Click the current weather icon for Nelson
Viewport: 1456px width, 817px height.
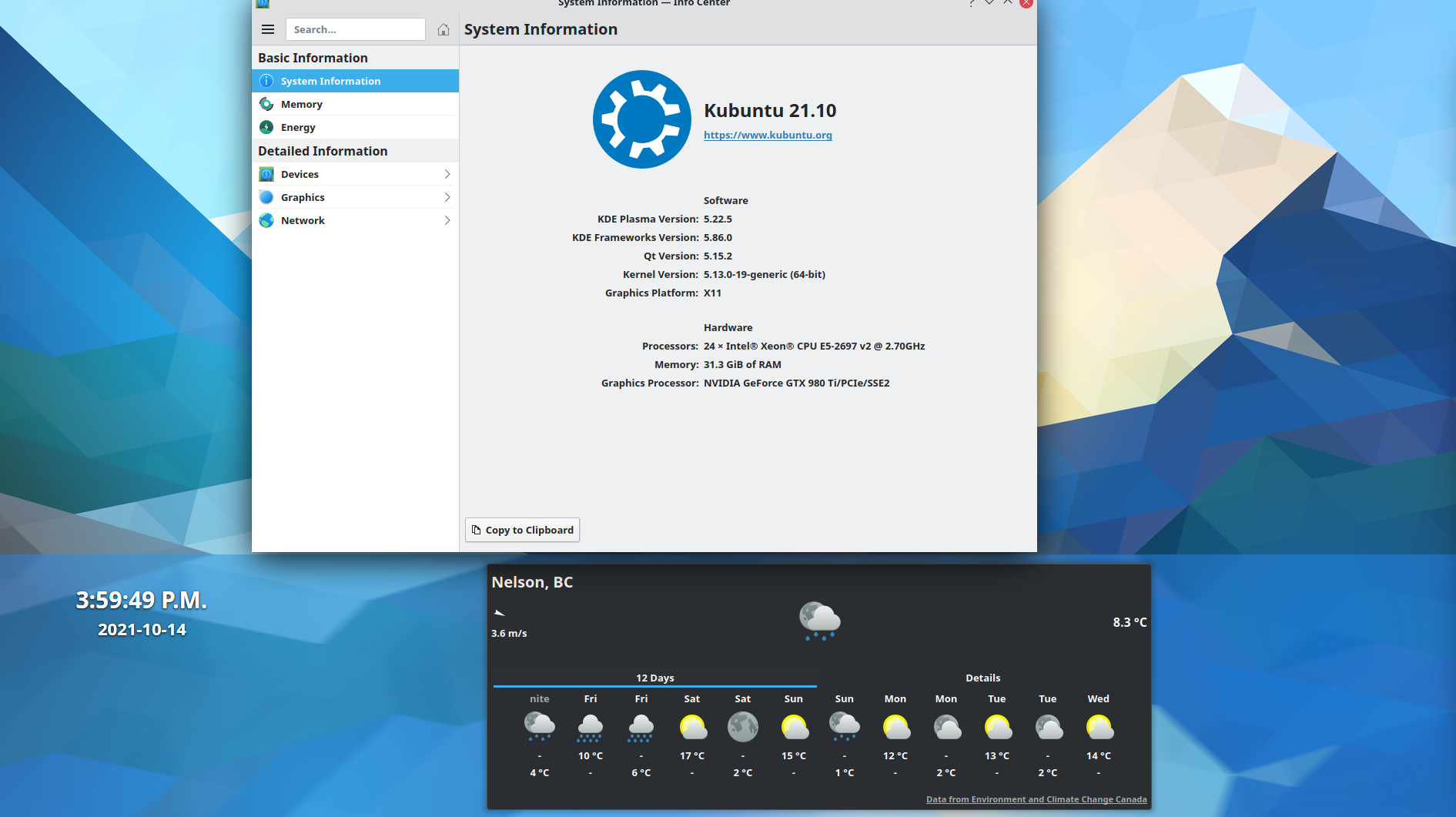[819, 621]
